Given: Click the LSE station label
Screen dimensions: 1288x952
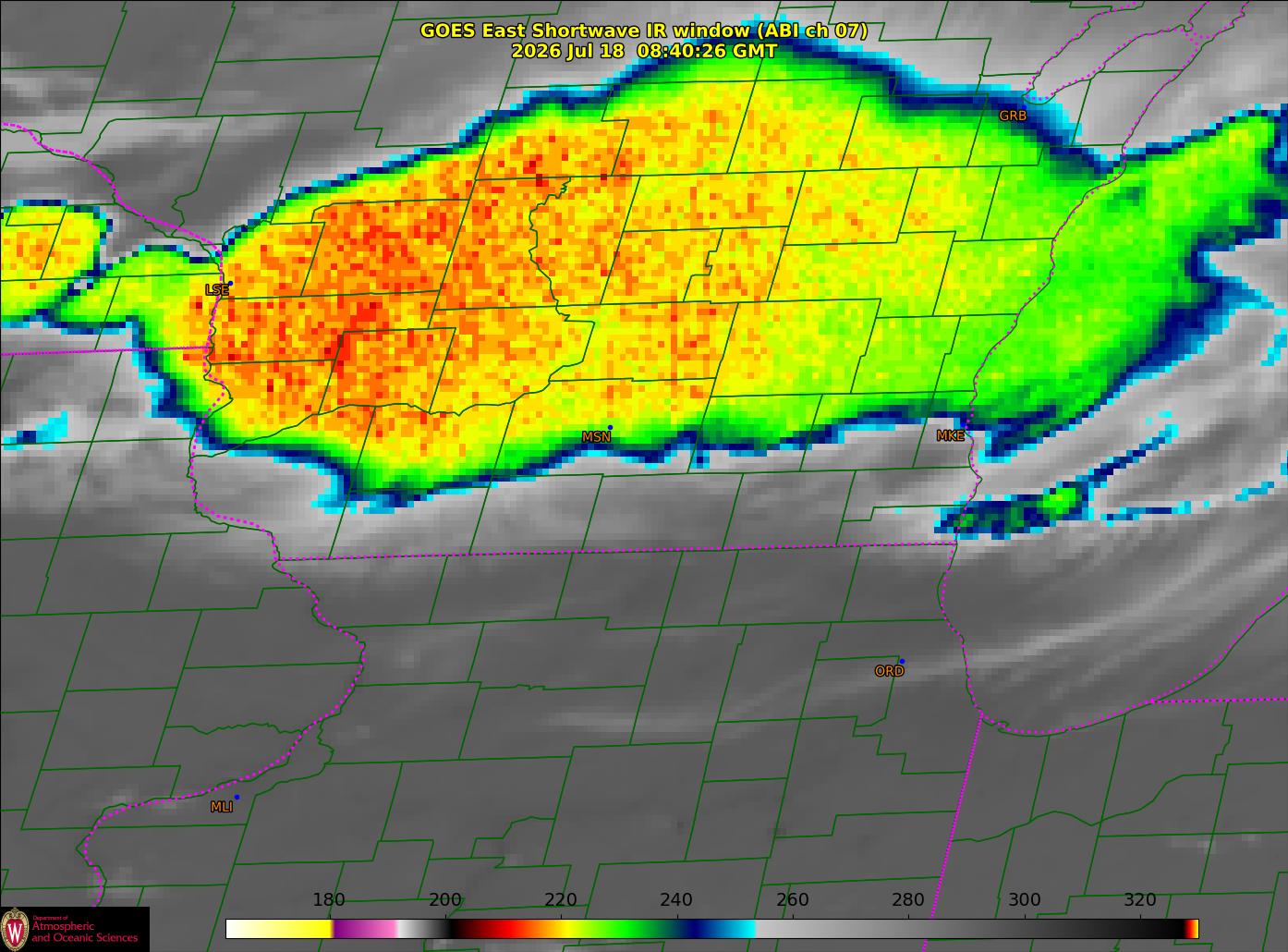Looking at the screenshot, I should coord(216,290).
